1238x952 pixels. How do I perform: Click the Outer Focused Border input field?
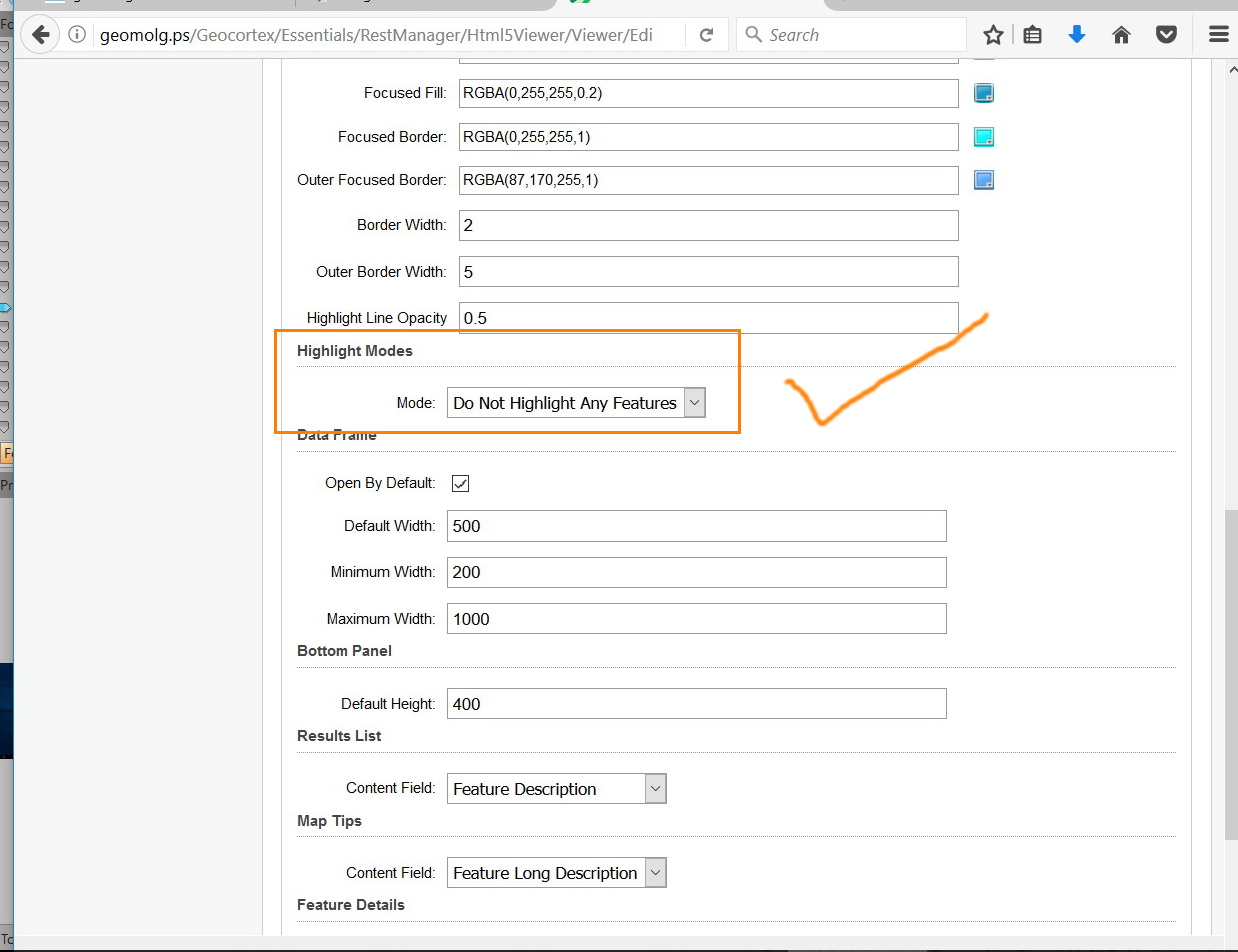[x=709, y=180]
